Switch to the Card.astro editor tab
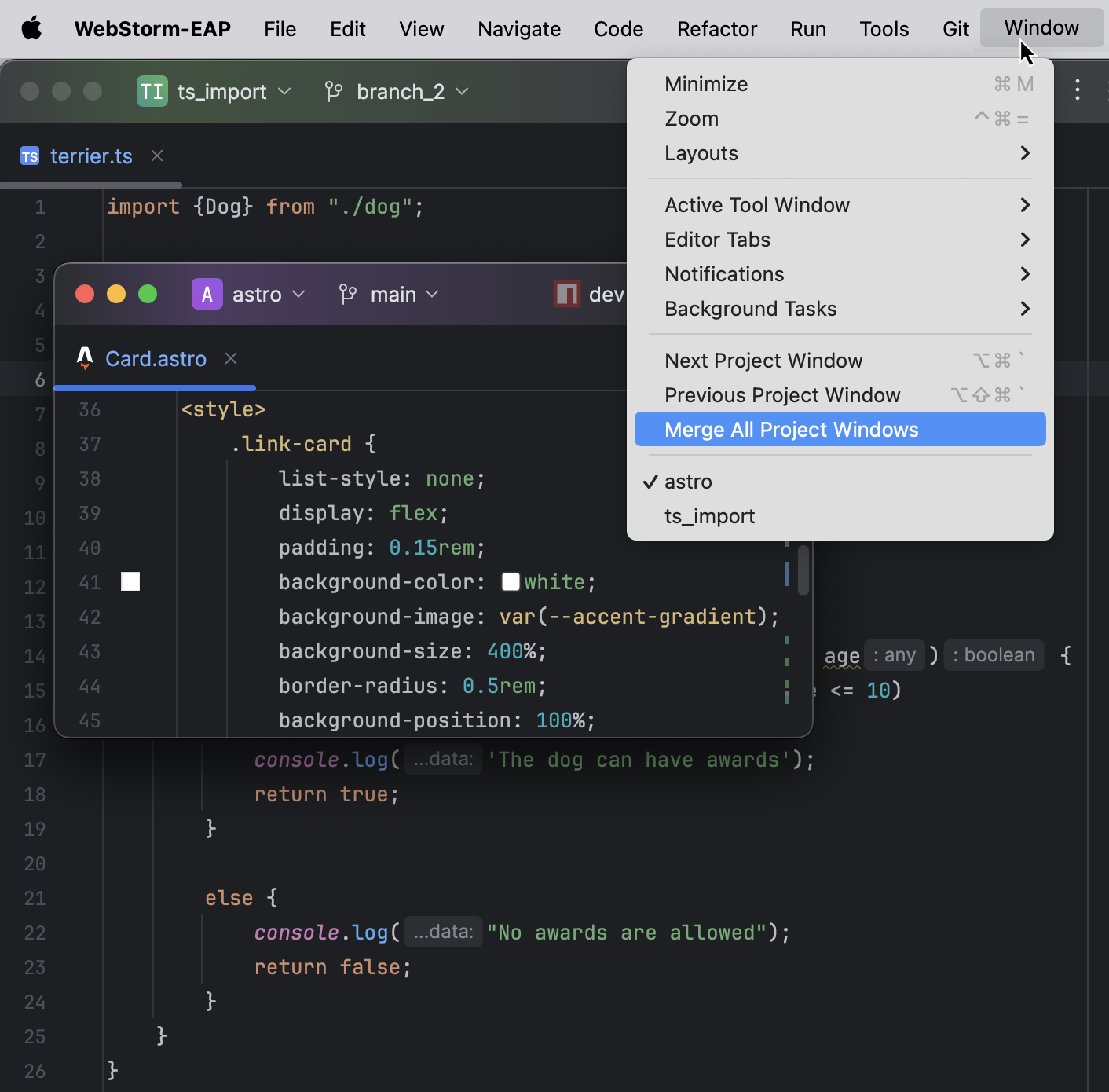Screen dimensions: 1109x1092 point(156,358)
